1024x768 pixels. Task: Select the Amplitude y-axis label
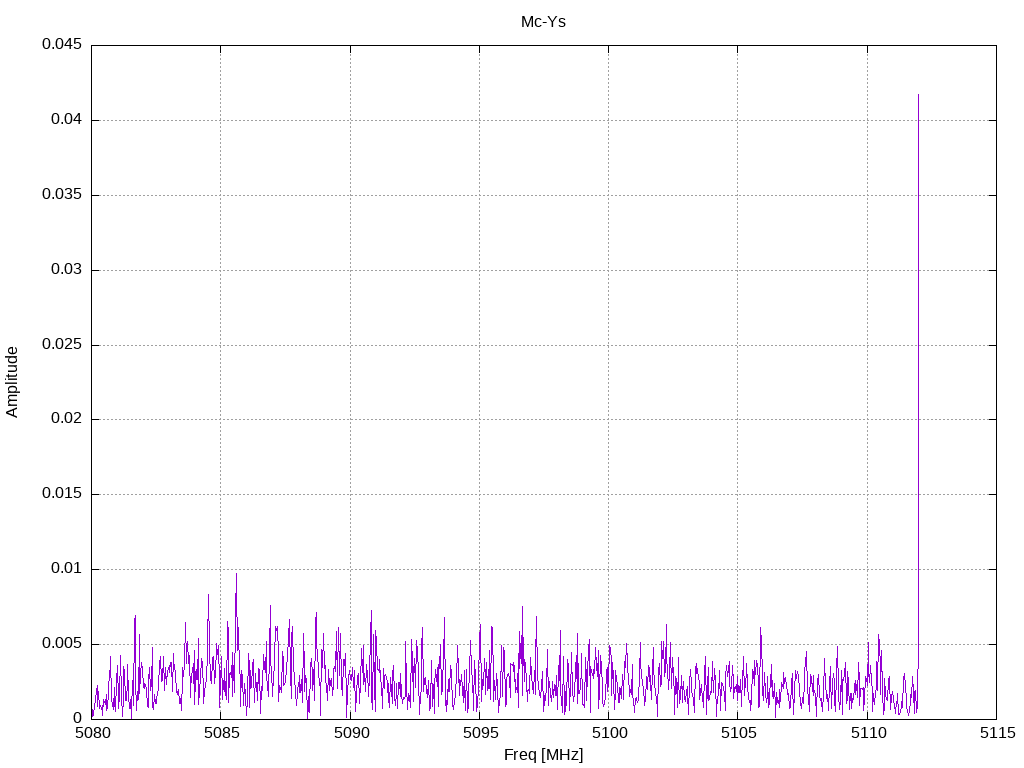(13, 381)
